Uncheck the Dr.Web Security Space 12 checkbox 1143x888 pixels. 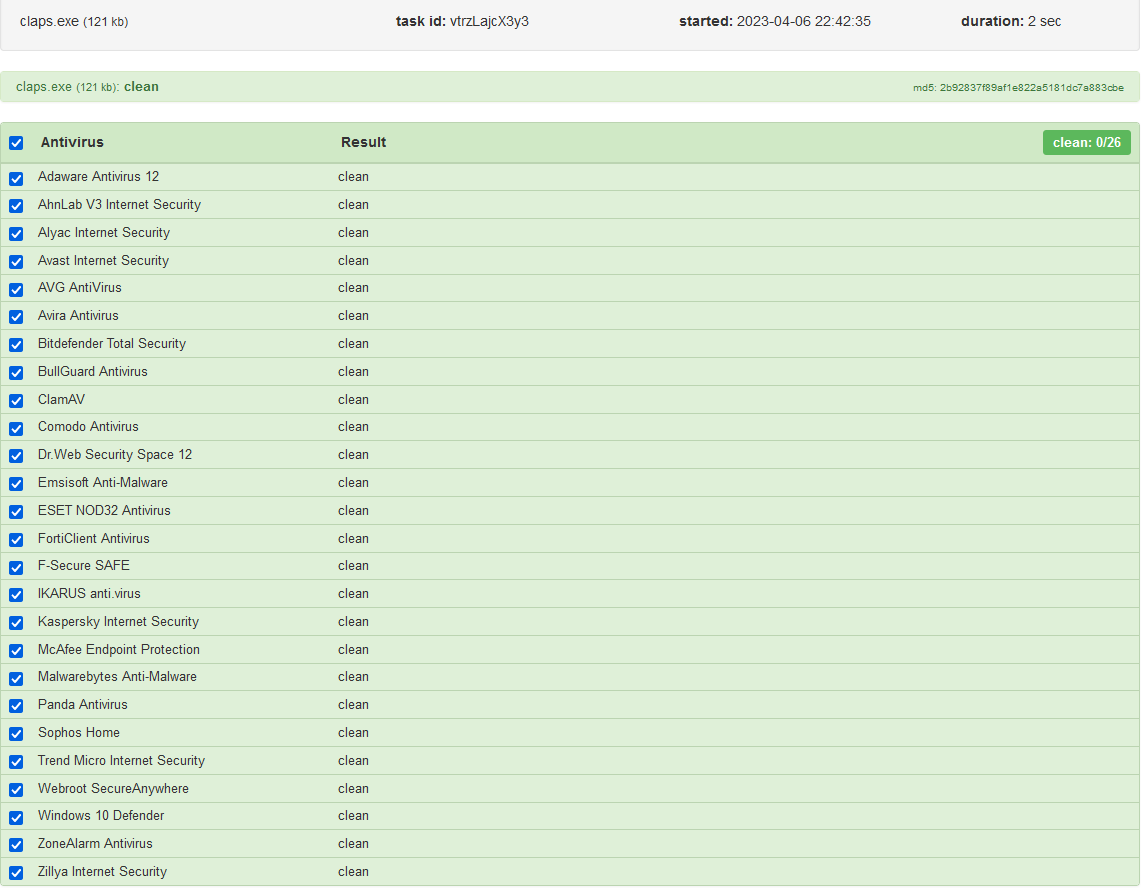[16, 456]
